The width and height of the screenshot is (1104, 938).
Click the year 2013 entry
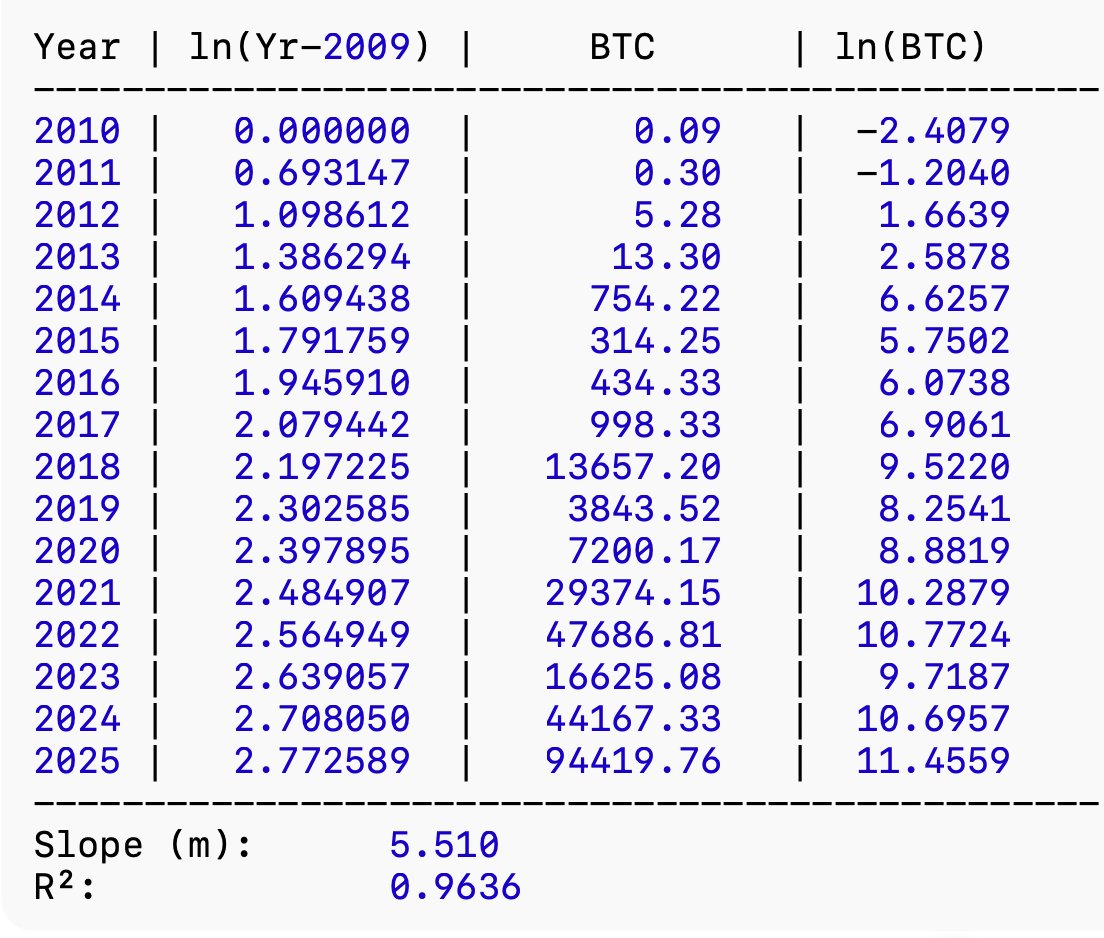[77, 257]
